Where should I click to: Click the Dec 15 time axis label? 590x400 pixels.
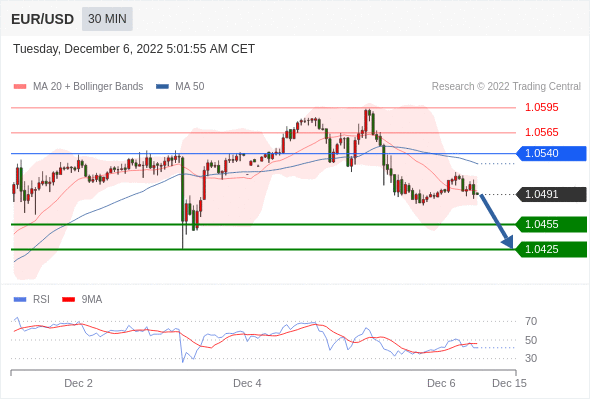click(x=509, y=383)
